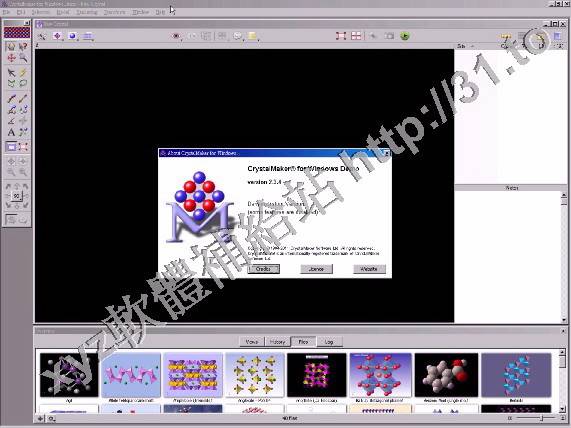Click the rotation angle field showing 90
This screenshot has height=428, width=571.
[x=16, y=196]
